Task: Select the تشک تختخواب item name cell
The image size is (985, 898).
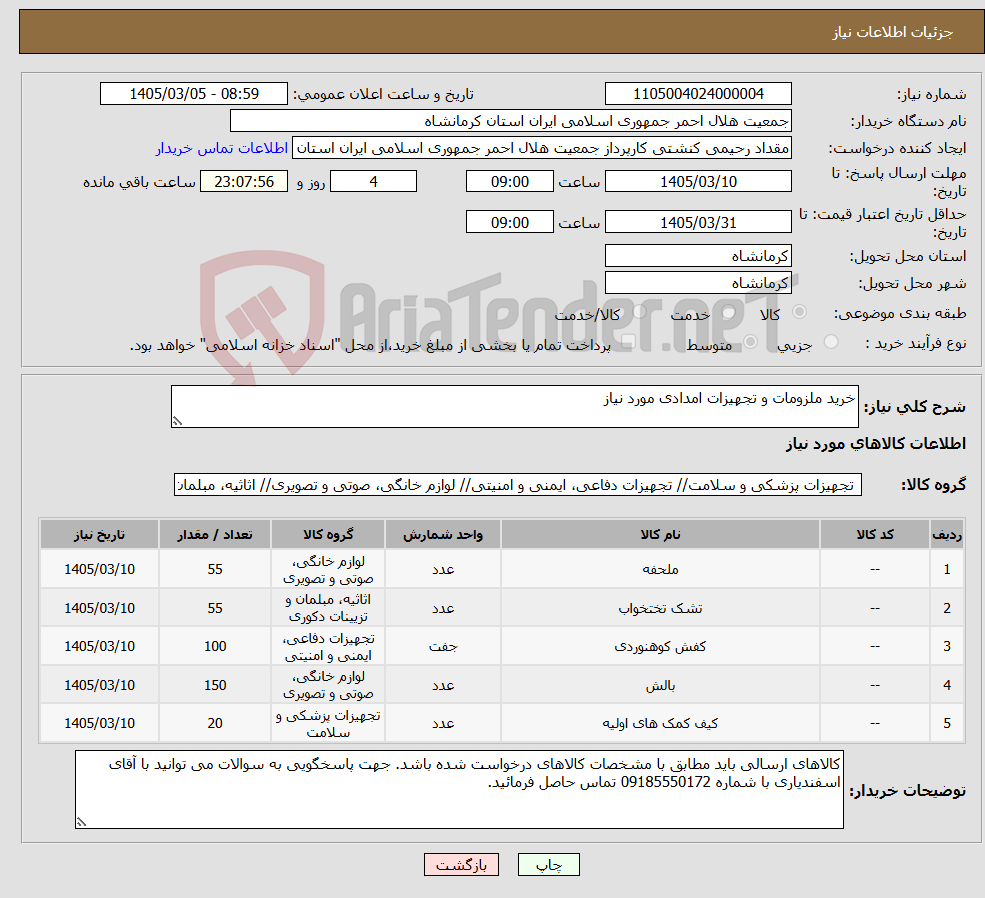Action: (x=660, y=608)
